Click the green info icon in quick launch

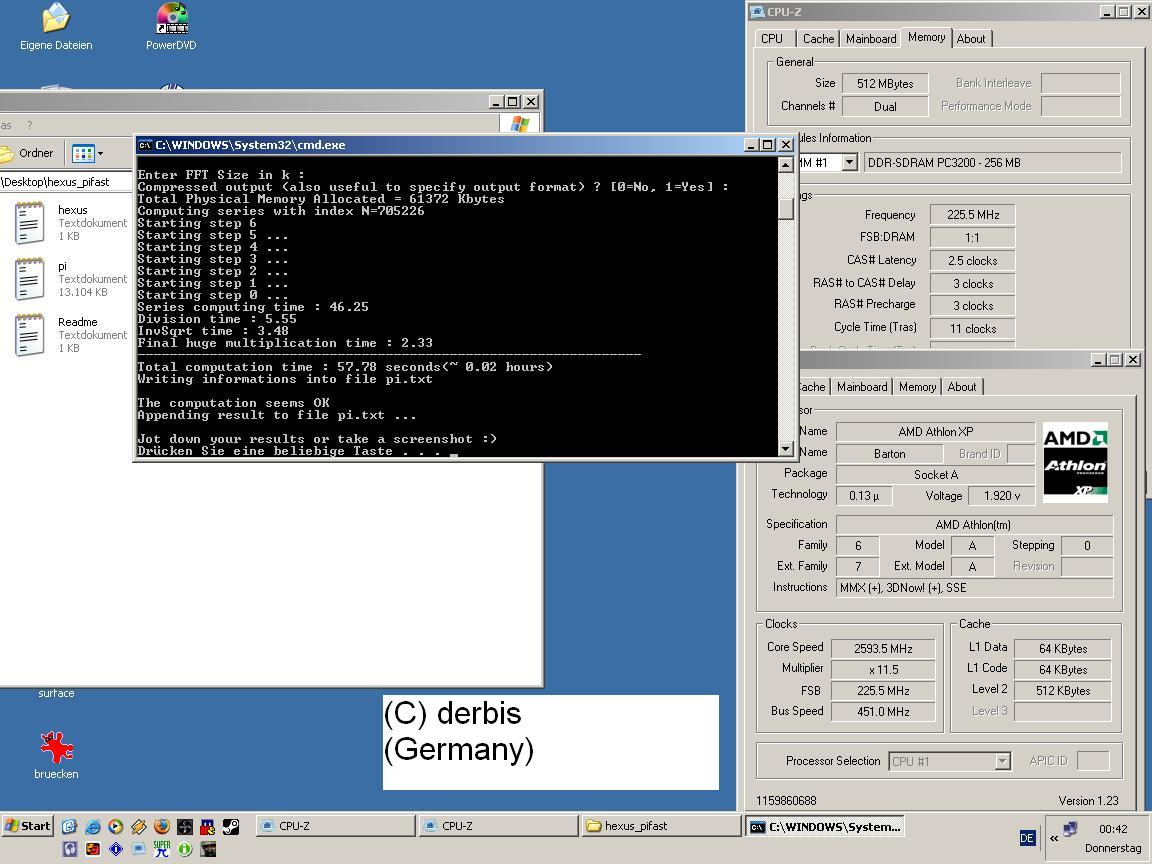184,849
